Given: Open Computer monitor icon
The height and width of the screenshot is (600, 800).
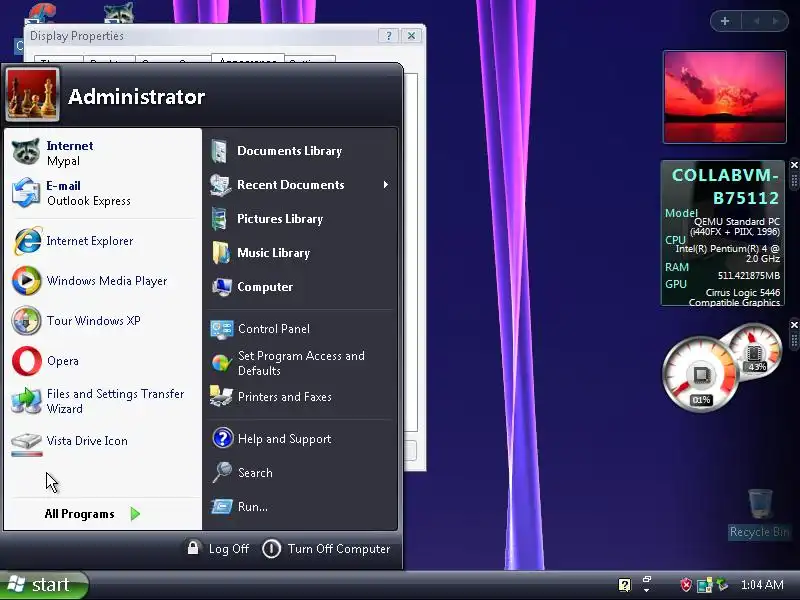Looking at the screenshot, I should click(x=222, y=287).
